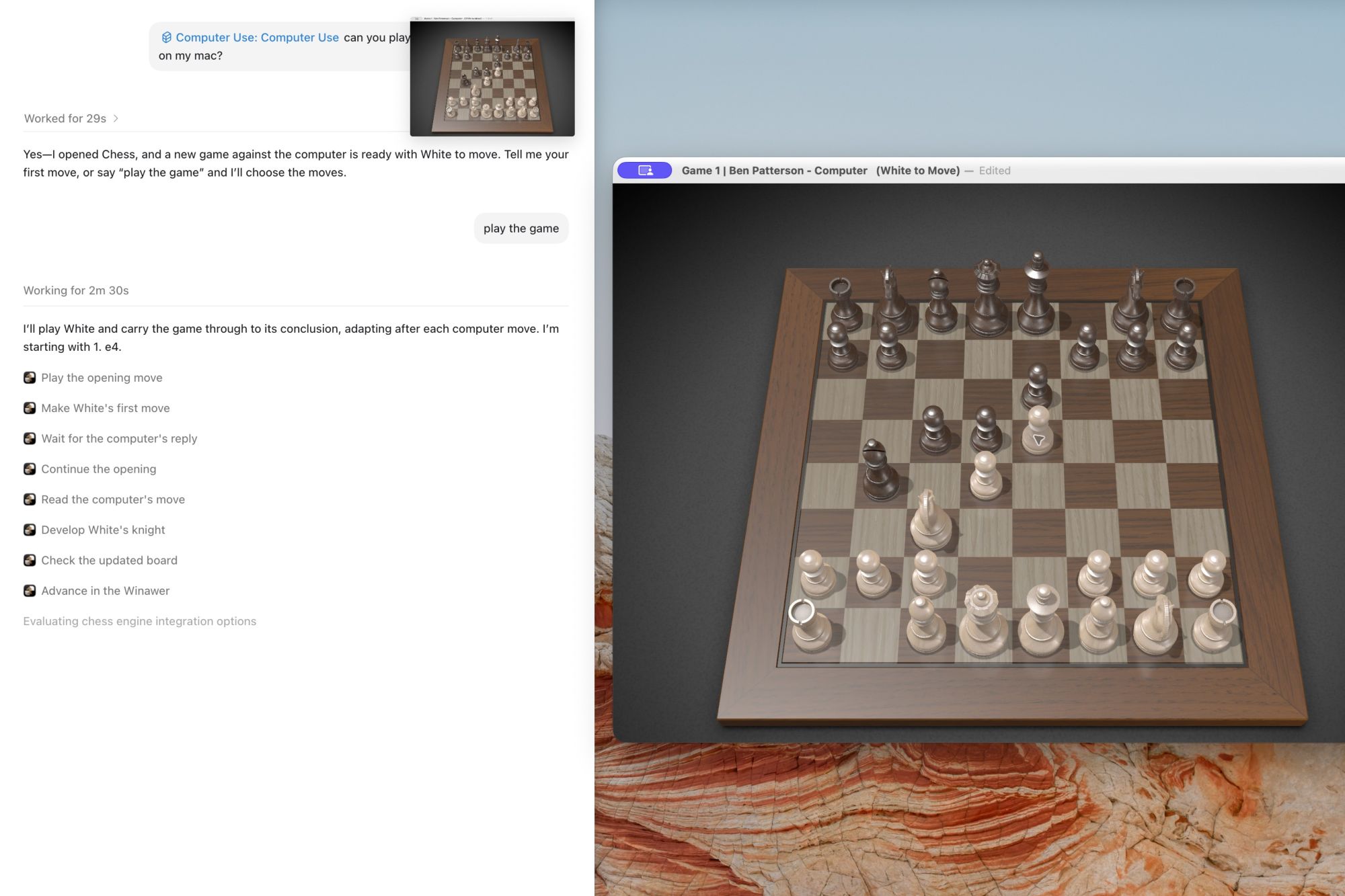Click the black pawn on d5
The height and width of the screenshot is (896, 1345).
pyautogui.click(x=985, y=430)
